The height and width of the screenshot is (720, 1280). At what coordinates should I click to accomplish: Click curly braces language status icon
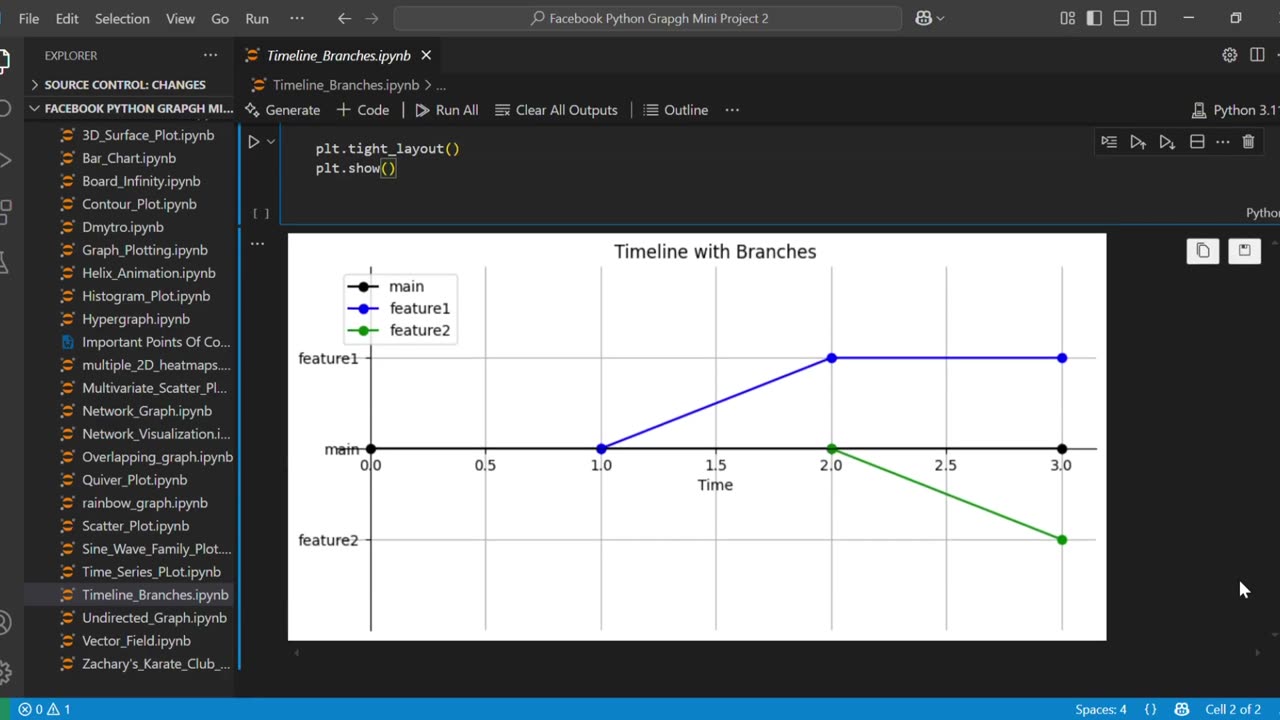tap(1150, 709)
